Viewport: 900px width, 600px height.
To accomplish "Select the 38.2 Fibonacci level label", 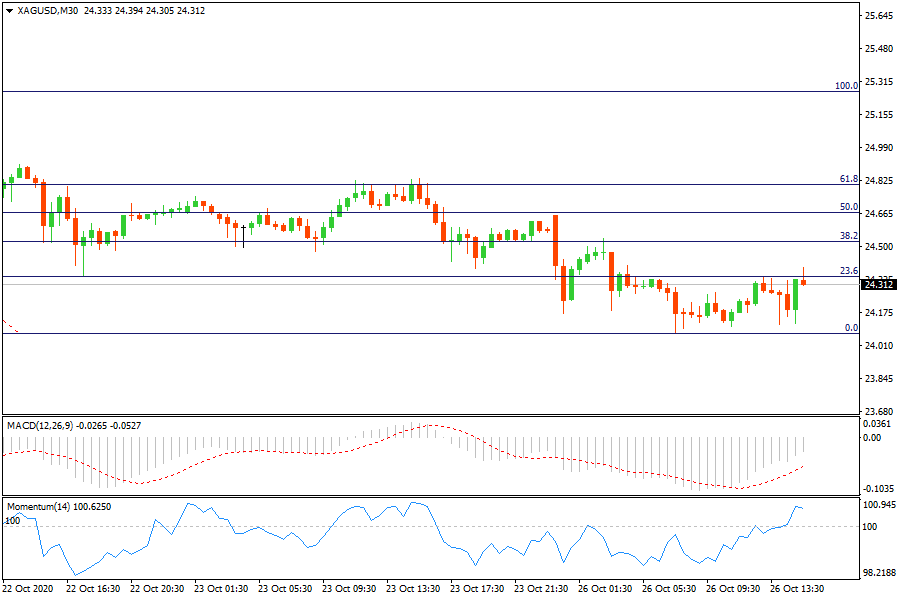I will pos(848,237).
